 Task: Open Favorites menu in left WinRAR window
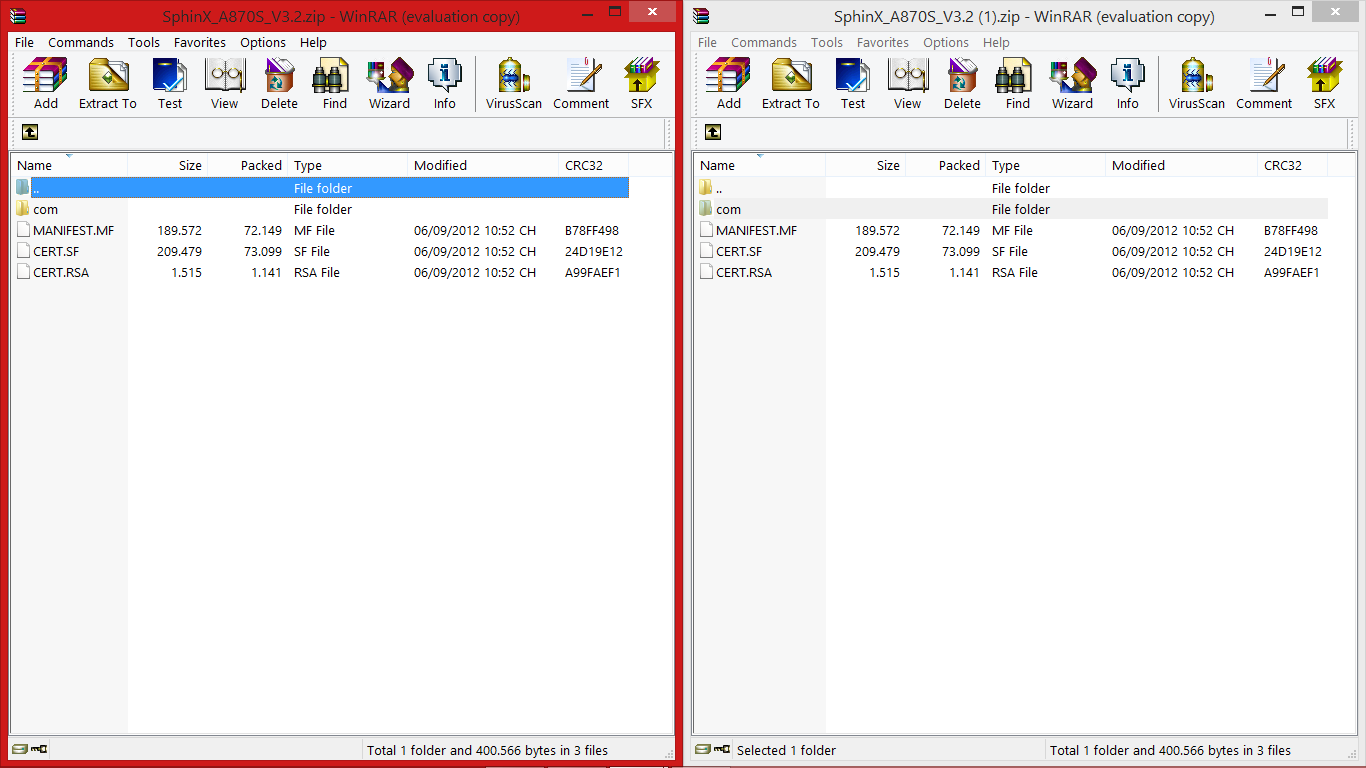click(x=200, y=43)
